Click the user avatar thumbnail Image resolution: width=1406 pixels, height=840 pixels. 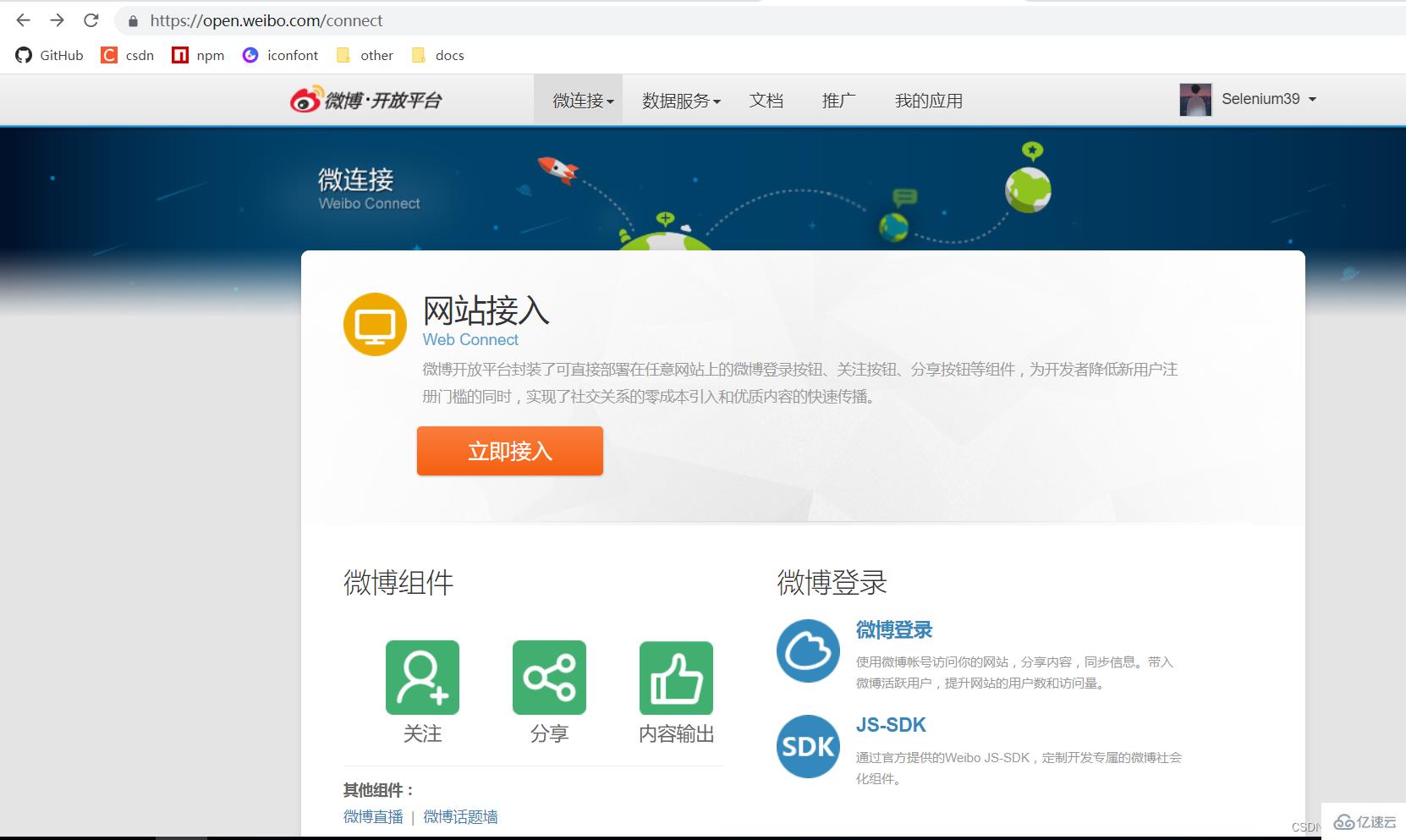click(1195, 100)
